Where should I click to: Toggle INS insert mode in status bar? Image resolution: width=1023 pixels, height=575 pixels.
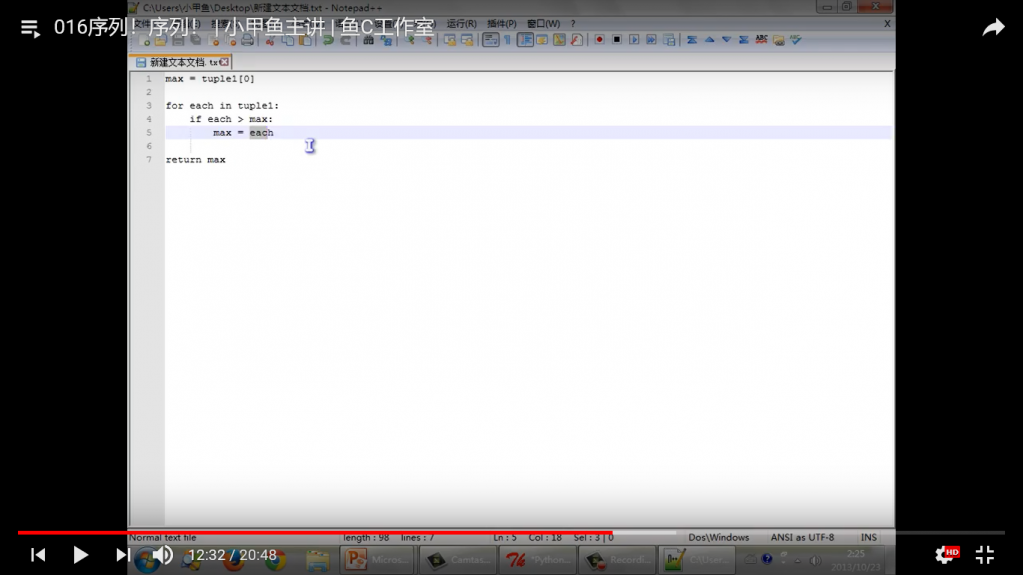pyautogui.click(x=868, y=538)
